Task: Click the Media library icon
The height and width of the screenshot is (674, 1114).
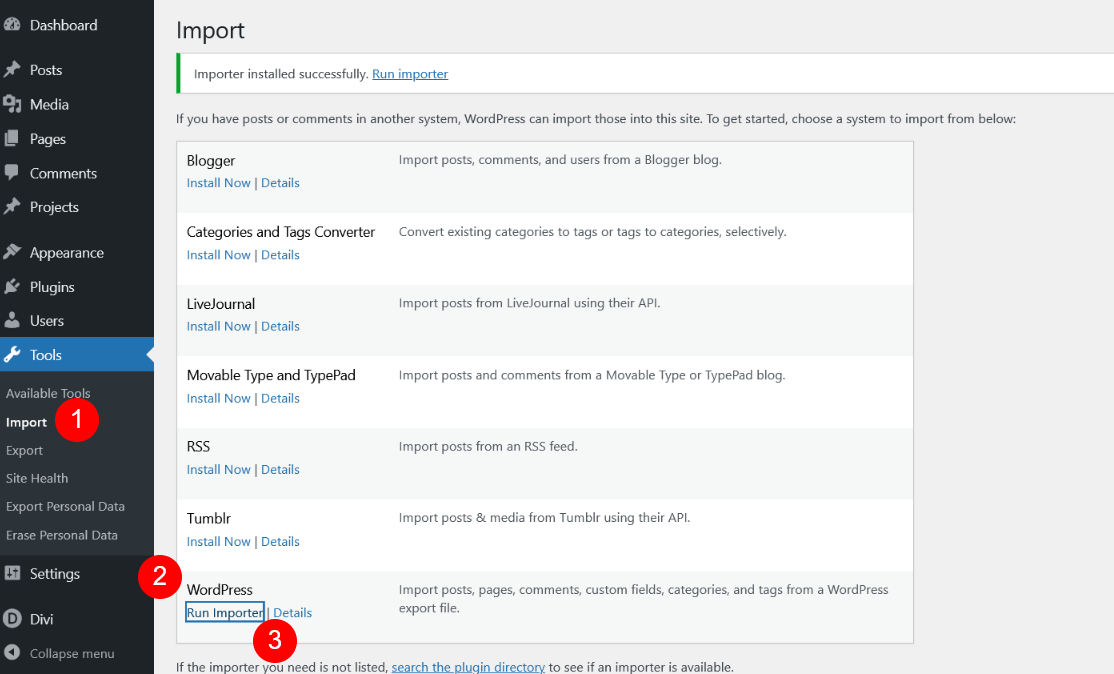Action: 12,104
